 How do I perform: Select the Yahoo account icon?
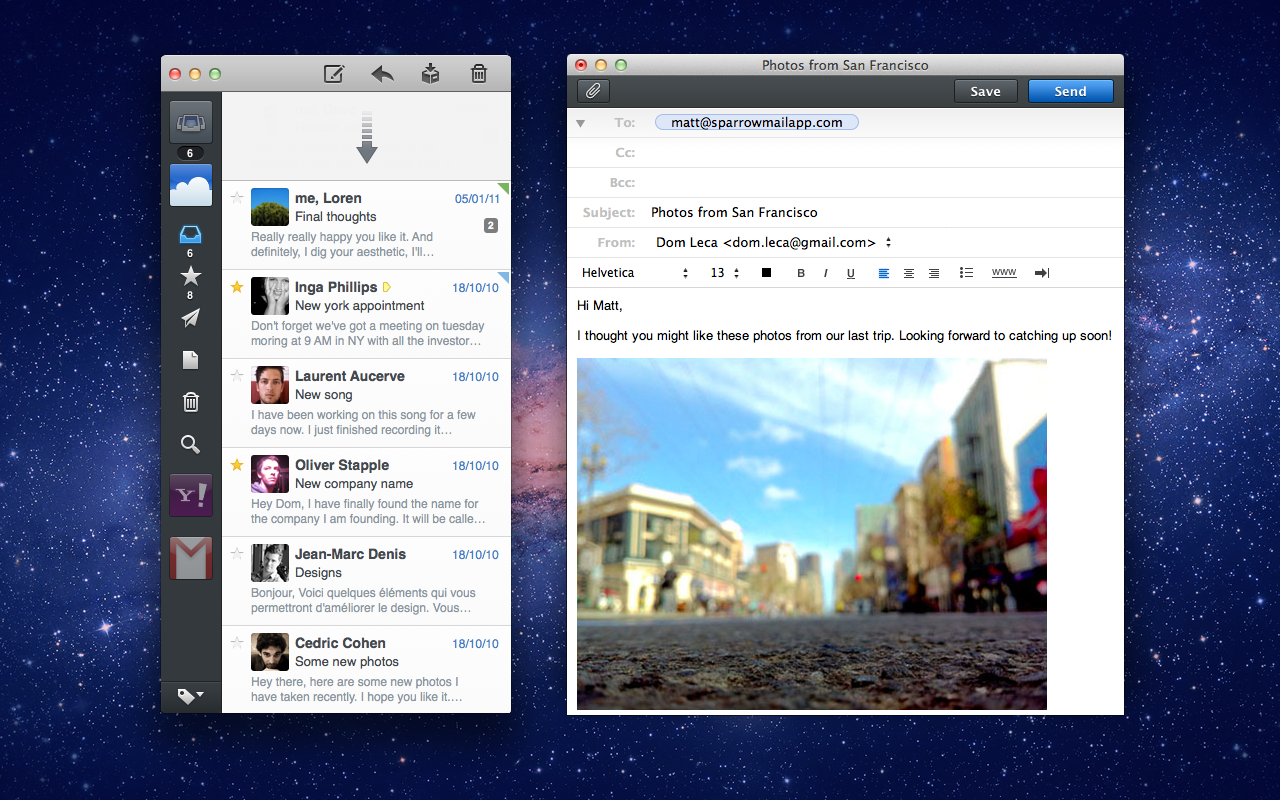(x=190, y=495)
